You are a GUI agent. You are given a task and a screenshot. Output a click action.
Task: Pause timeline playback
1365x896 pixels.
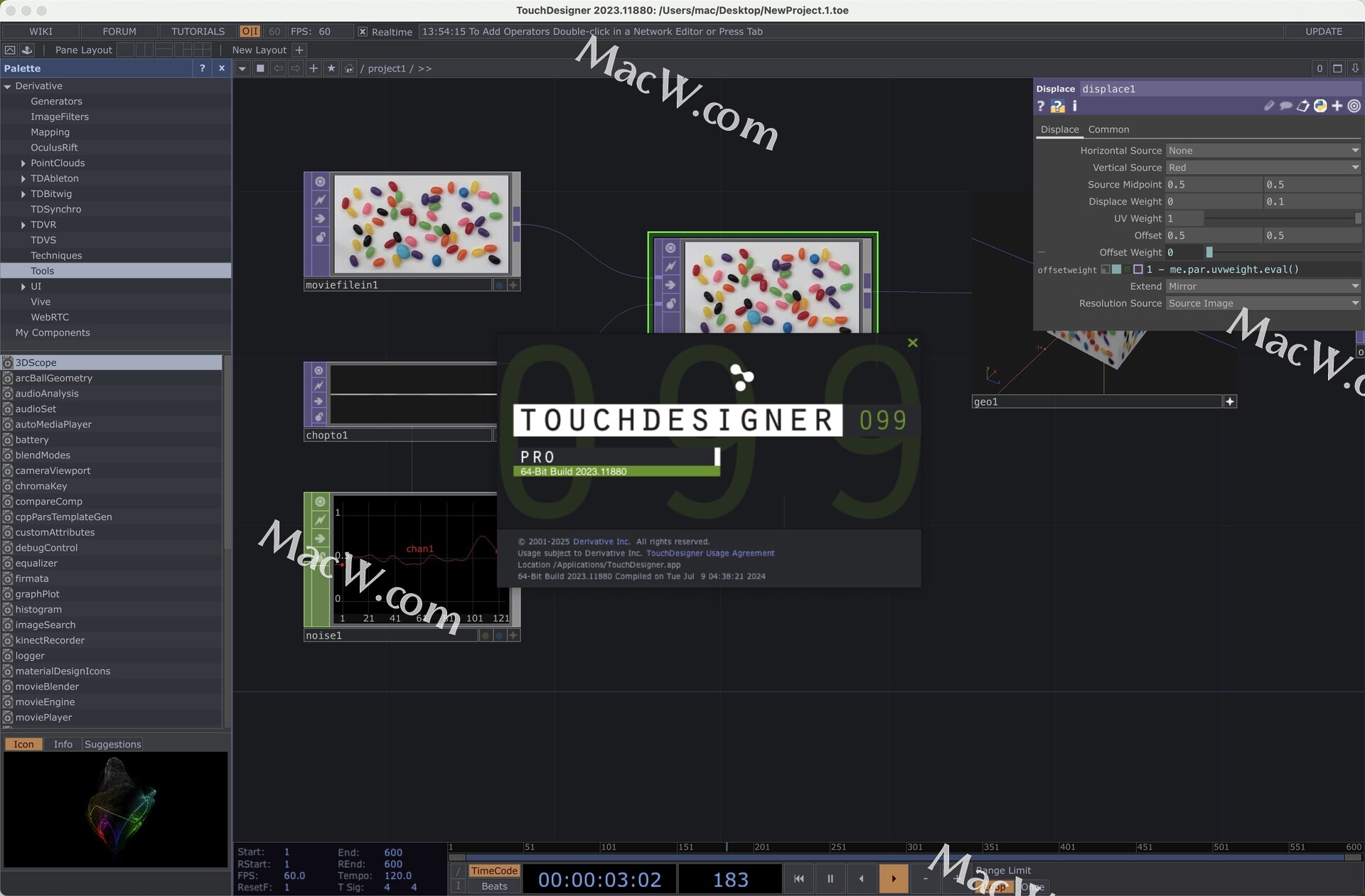click(830, 879)
